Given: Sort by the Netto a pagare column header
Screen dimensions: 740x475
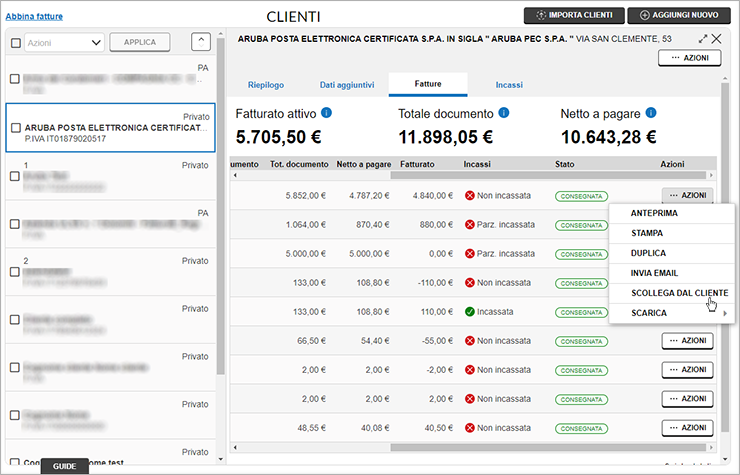Looking at the screenshot, I should click(363, 164).
